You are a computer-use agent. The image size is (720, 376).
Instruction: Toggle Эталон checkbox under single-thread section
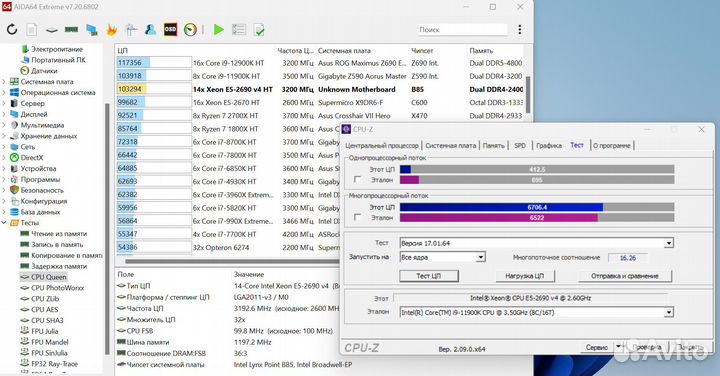358,180
